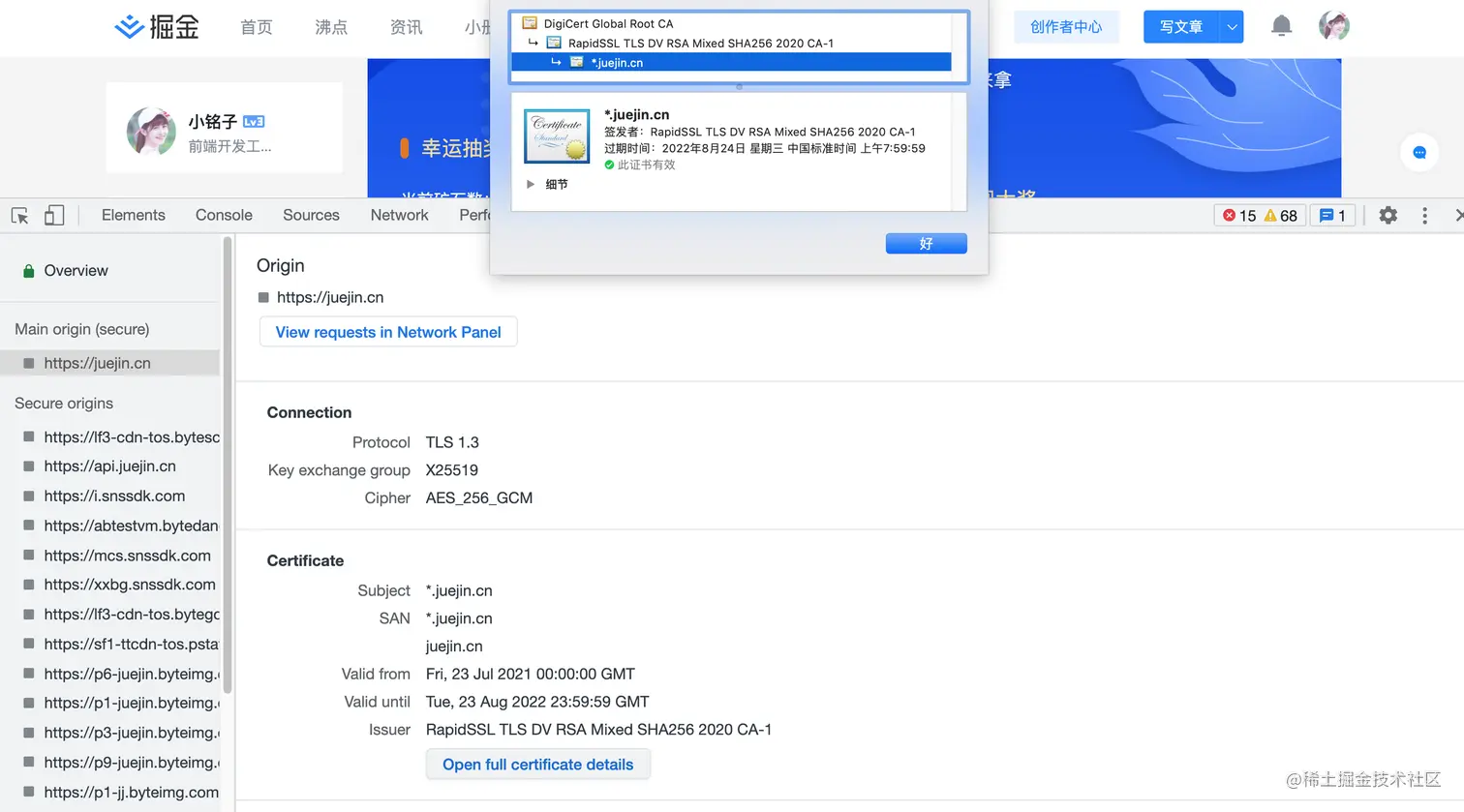Open the user avatar menu in the header
This screenshot has height=812, width=1464.
point(1334,26)
